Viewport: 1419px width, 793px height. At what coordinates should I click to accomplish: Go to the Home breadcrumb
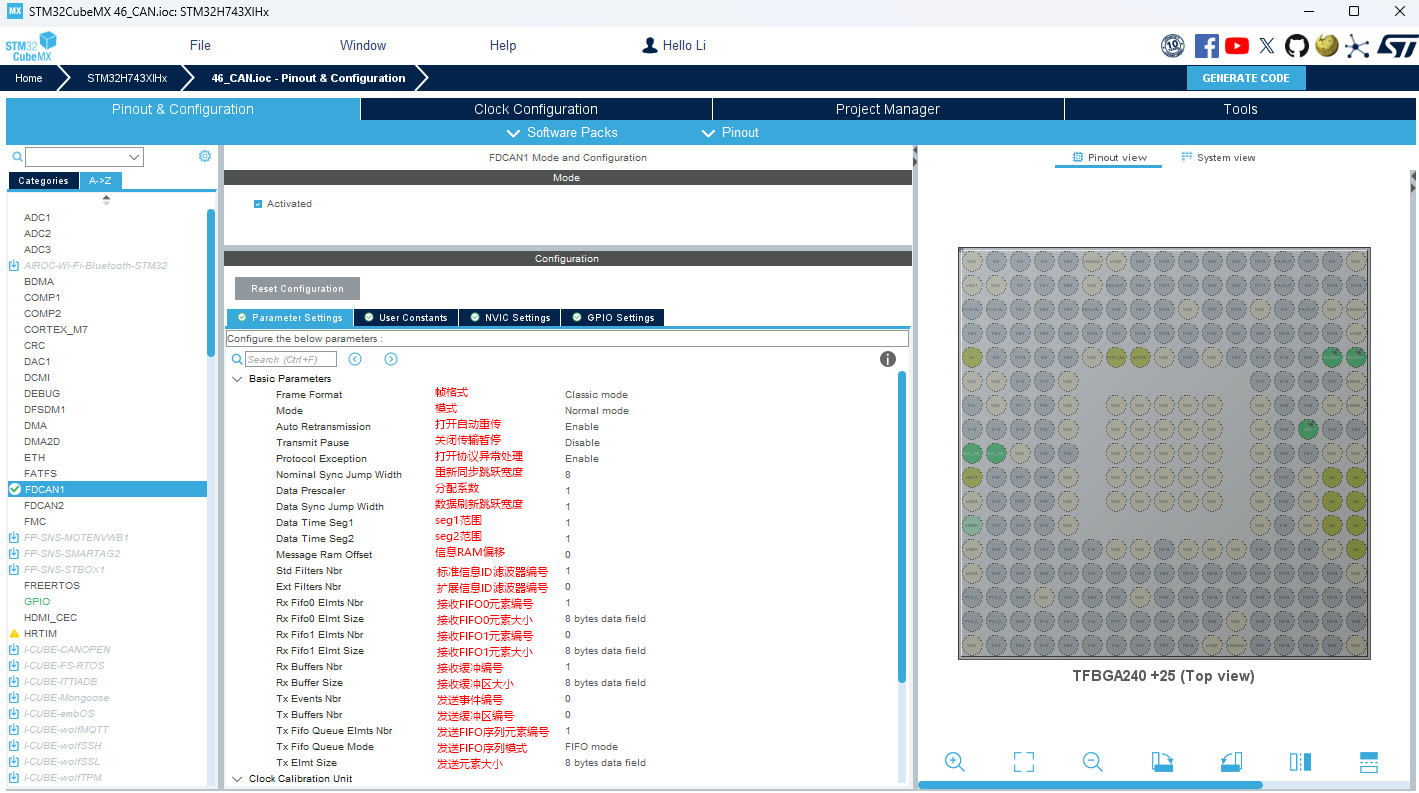[29, 78]
